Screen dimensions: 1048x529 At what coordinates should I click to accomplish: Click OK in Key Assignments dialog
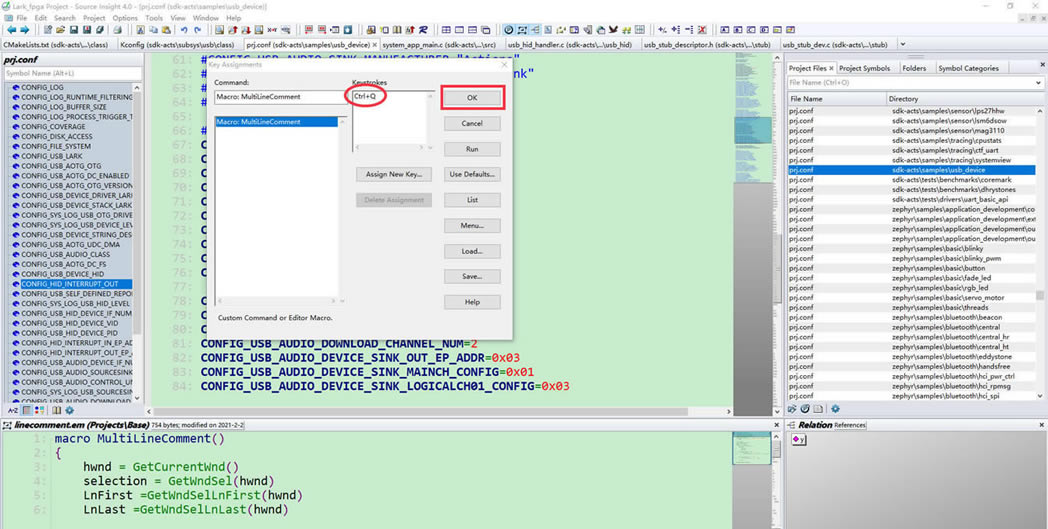click(472, 98)
